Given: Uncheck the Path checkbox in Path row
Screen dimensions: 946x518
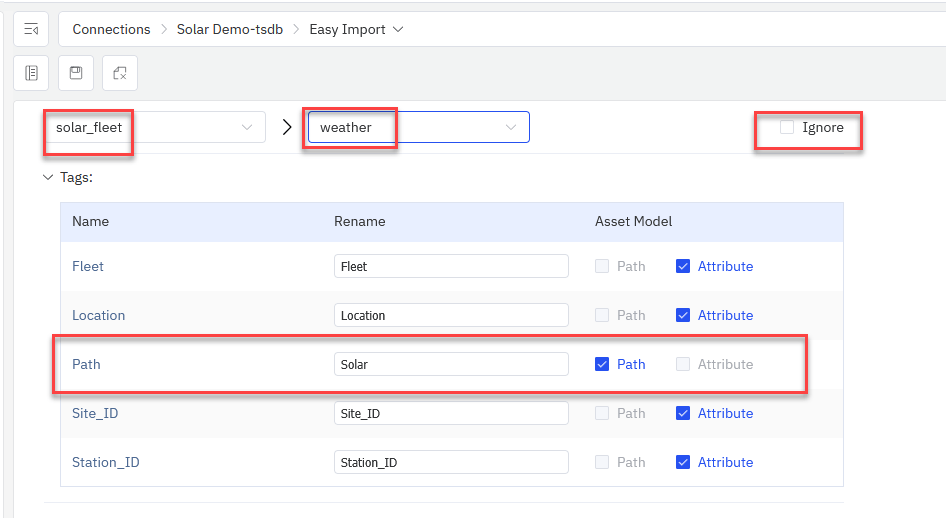Looking at the screenshot, I should pos(602,364).
